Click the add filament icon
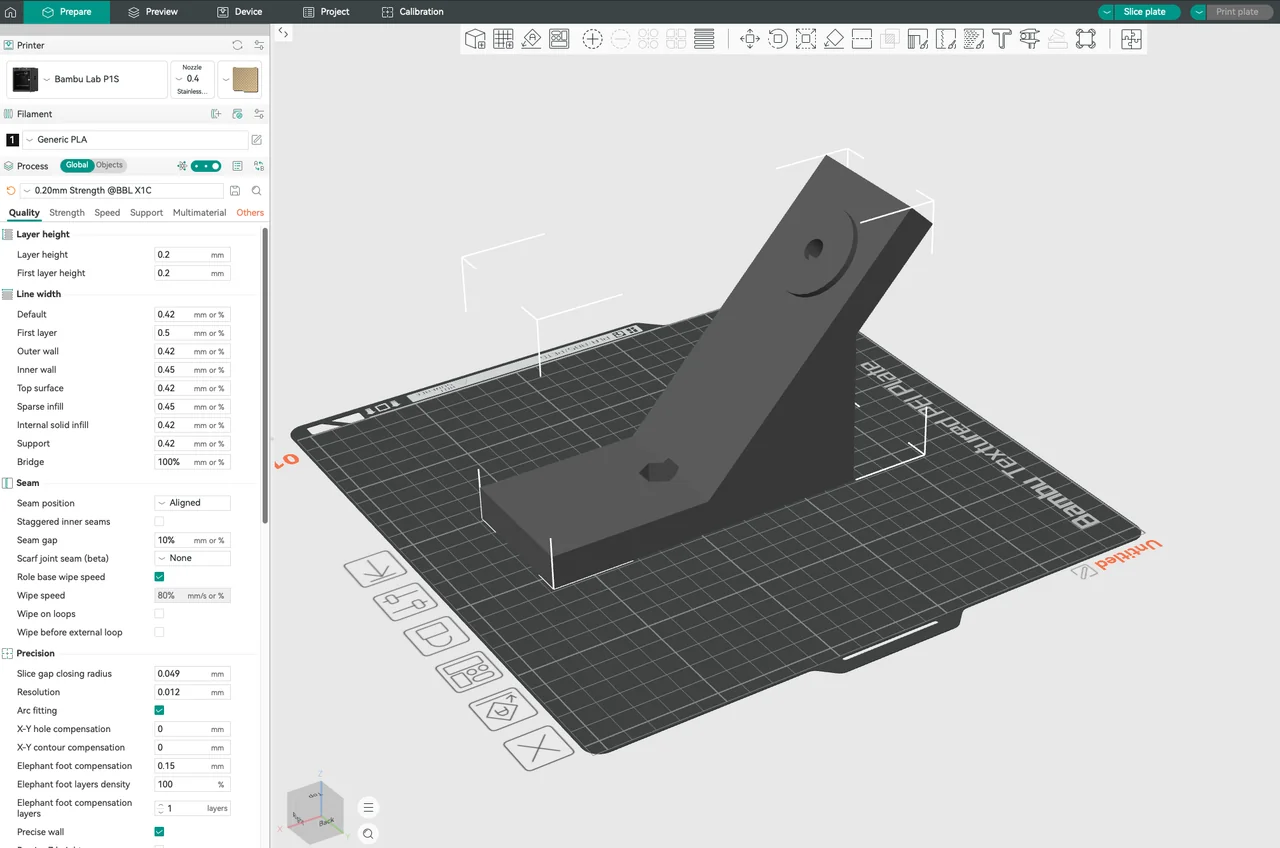 point(215,114)
